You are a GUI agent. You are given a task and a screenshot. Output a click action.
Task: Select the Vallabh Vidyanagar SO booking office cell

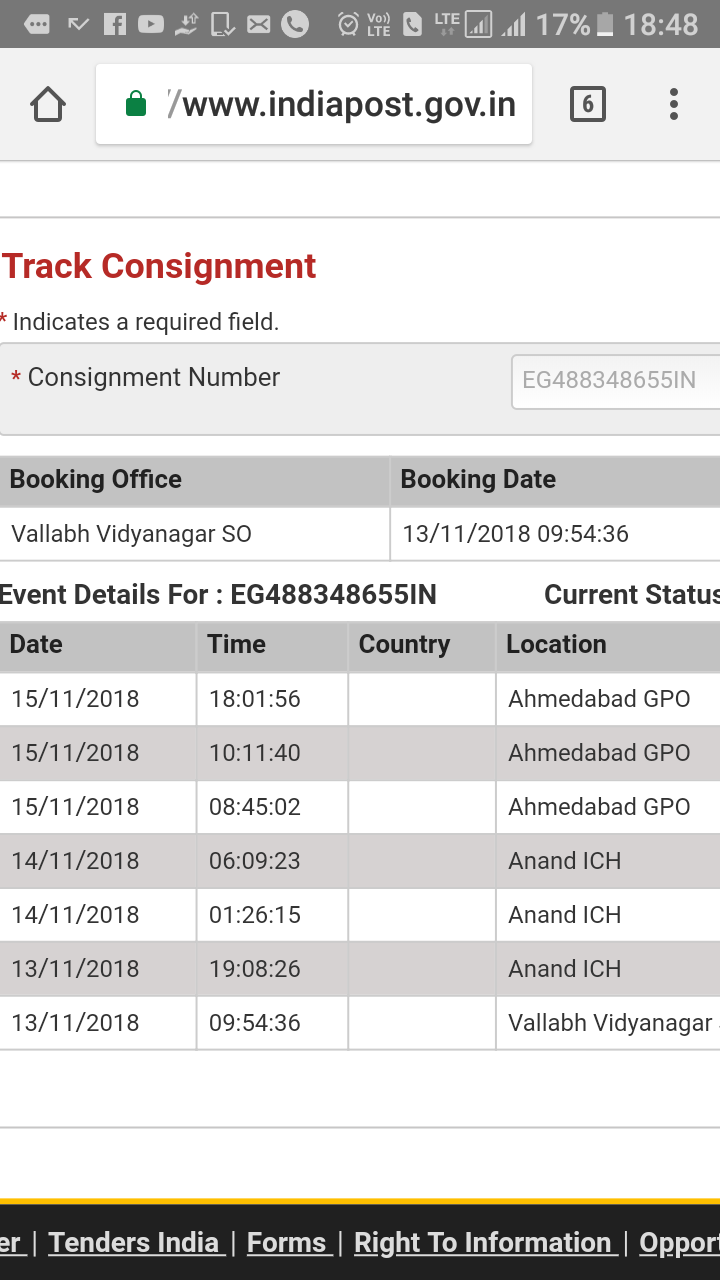[131, 534]
